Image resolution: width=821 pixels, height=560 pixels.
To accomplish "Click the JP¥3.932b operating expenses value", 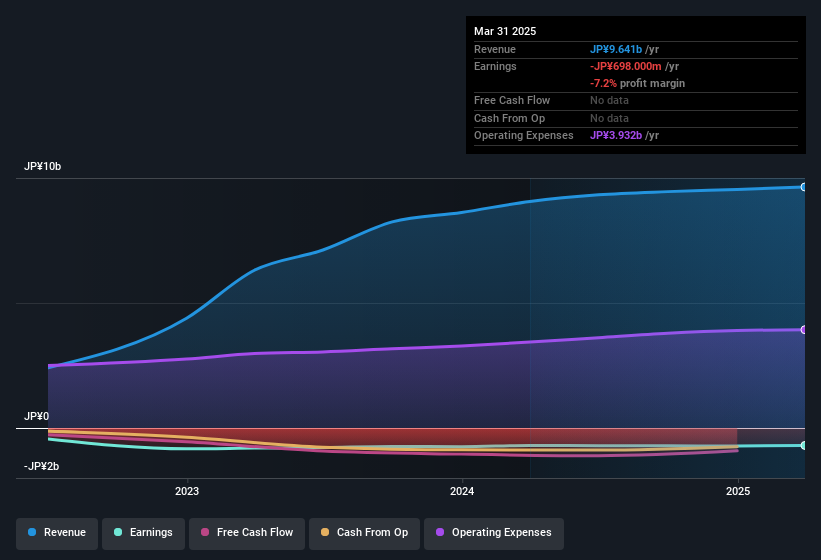I will (616, 135).
